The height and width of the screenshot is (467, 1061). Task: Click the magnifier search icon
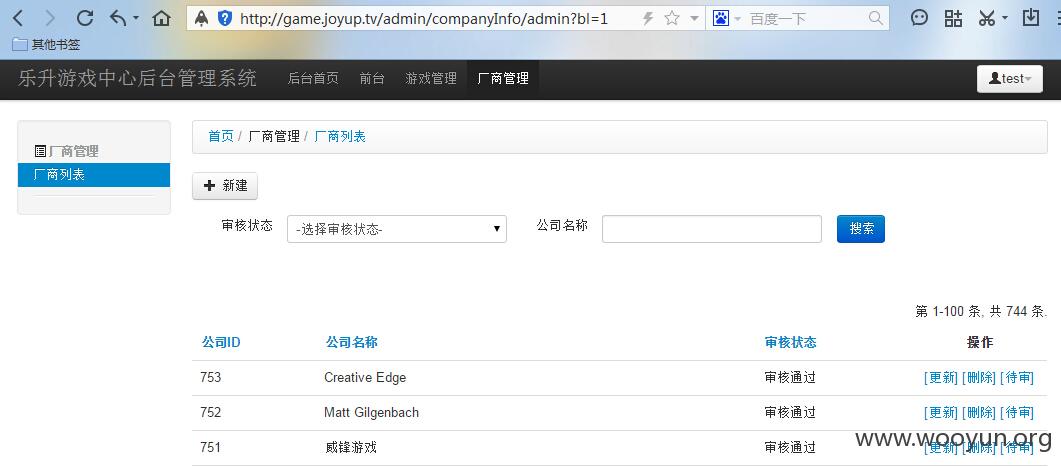coord(876,18)
